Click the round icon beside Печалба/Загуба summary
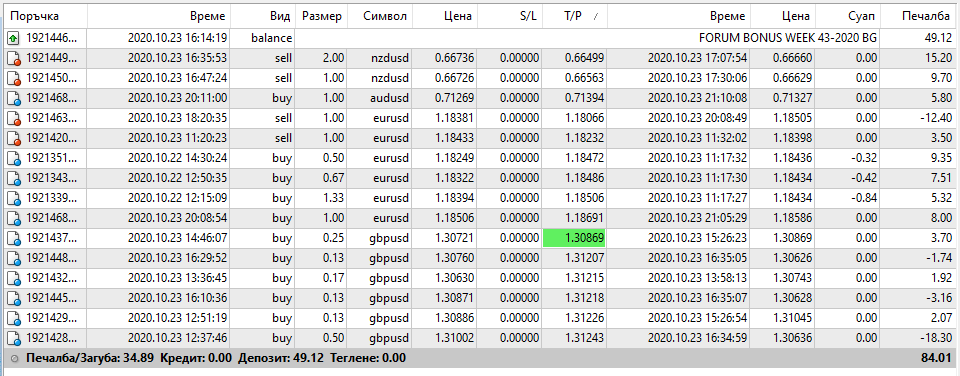Image resolution: width=960 pixels, height=376 pixels. tap(14, 358)
